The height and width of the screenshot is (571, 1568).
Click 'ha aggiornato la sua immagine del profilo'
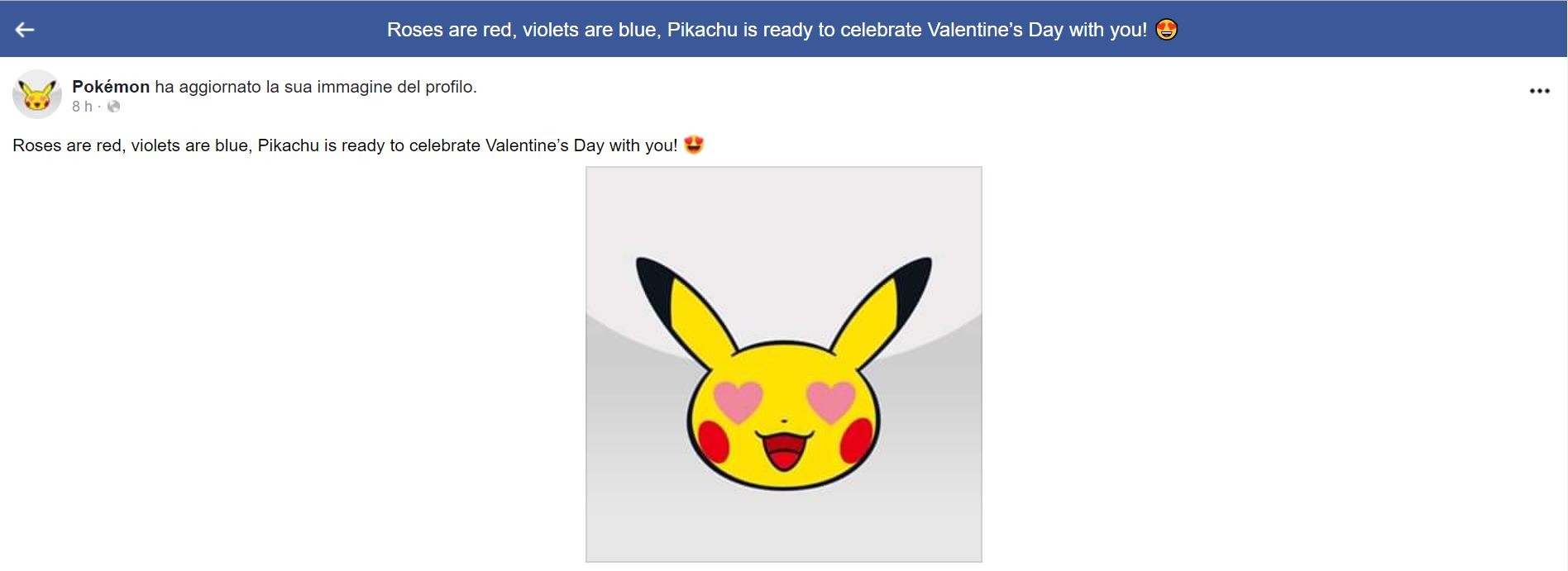point(316,87)
